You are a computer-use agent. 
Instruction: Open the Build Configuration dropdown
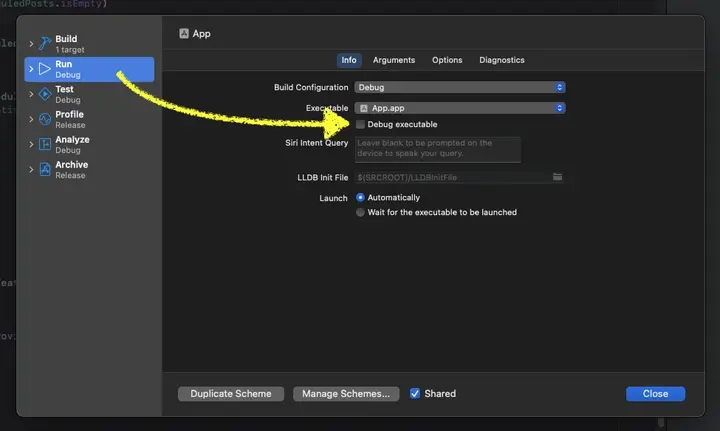pyautogui.click(x=460, y=88)
